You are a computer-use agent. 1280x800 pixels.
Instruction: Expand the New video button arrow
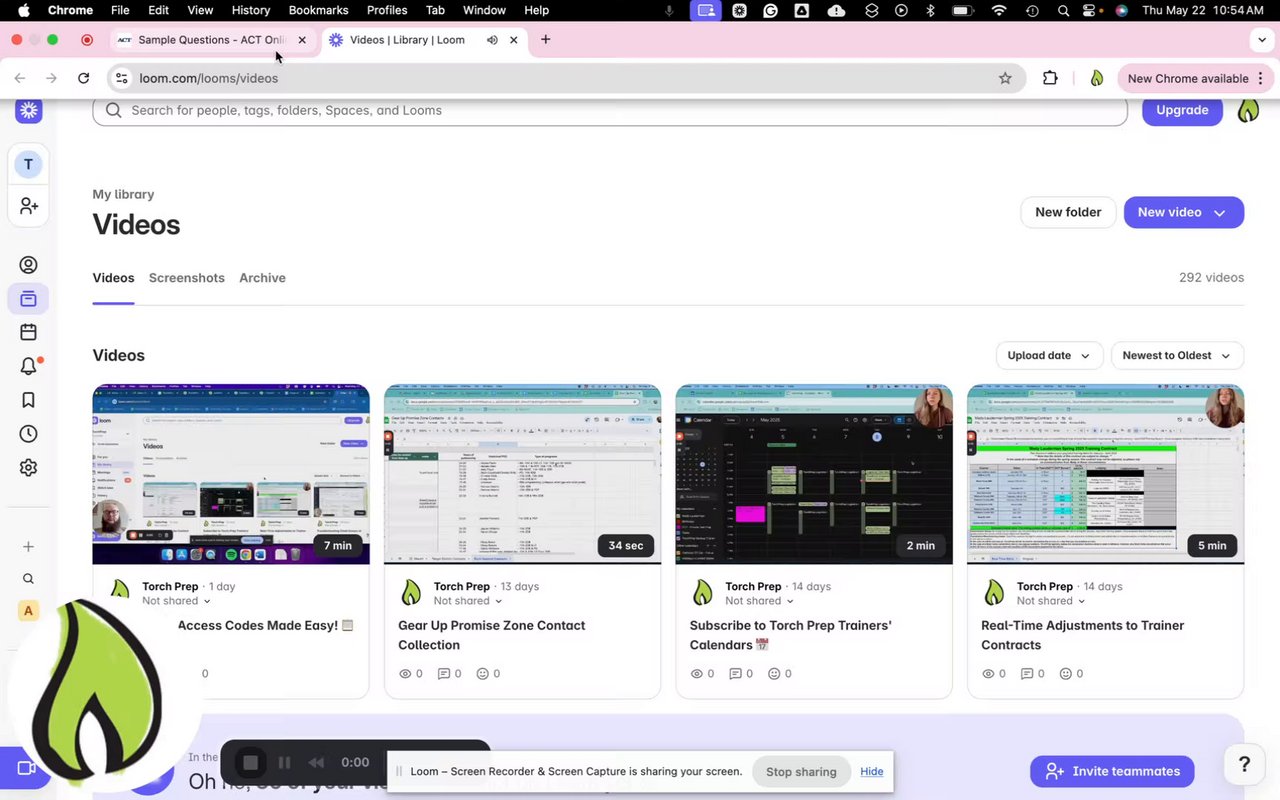click(1220, 212)
